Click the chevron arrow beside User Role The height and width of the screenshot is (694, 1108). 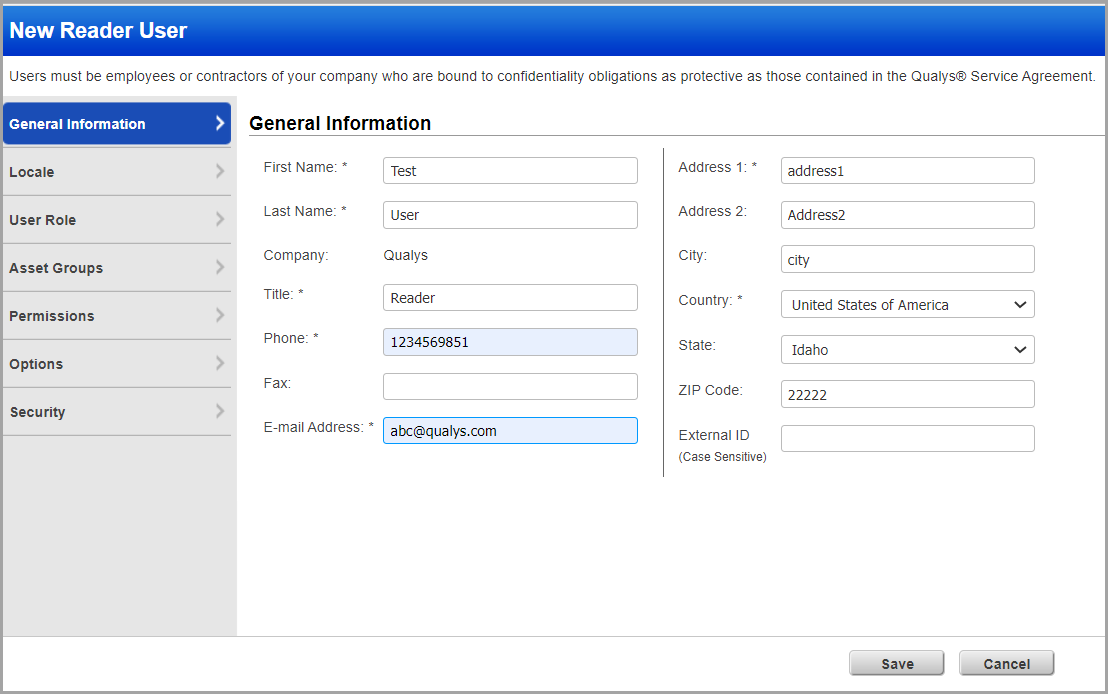220,219
